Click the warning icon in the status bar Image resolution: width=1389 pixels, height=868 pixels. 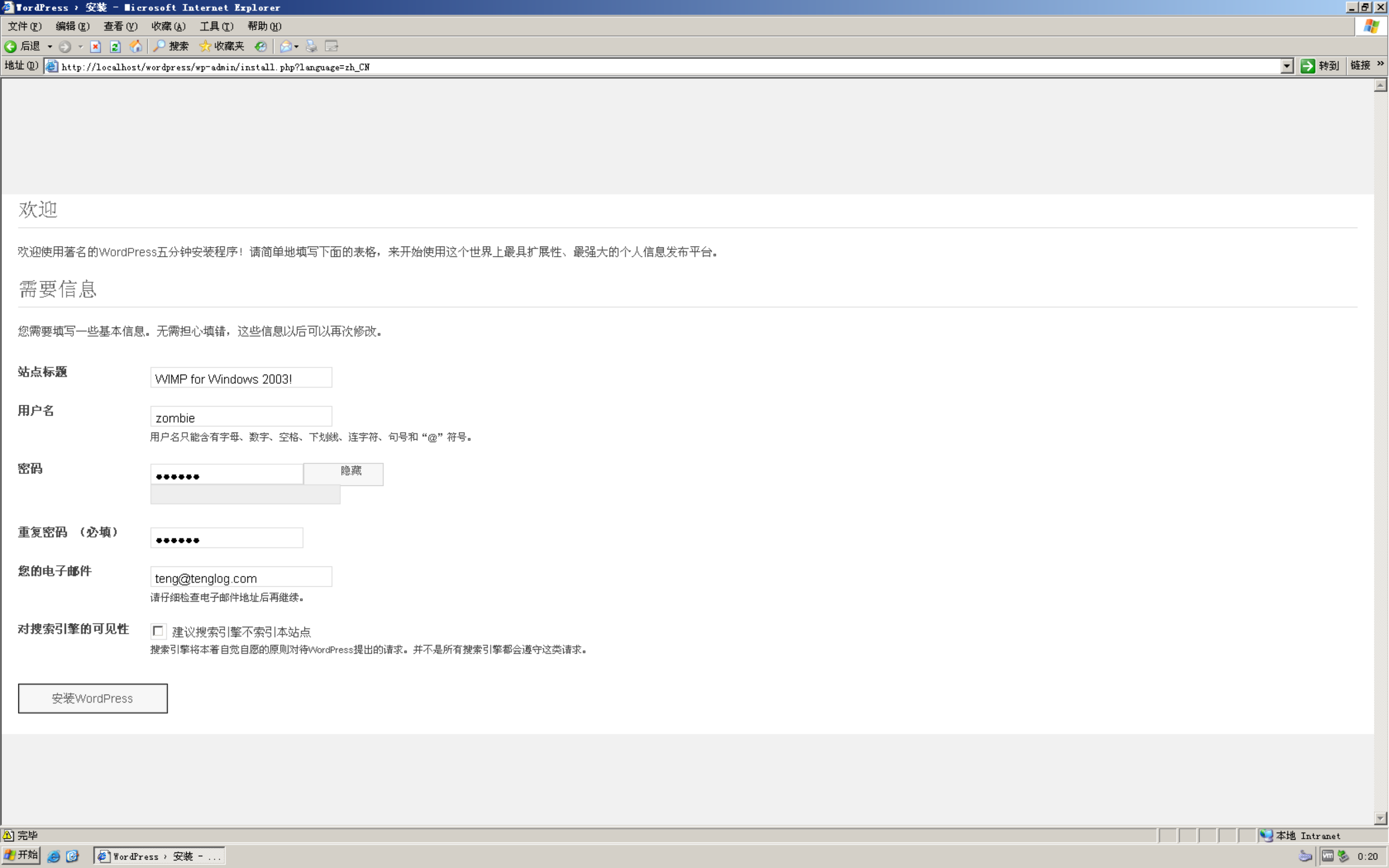click(8, 835)
